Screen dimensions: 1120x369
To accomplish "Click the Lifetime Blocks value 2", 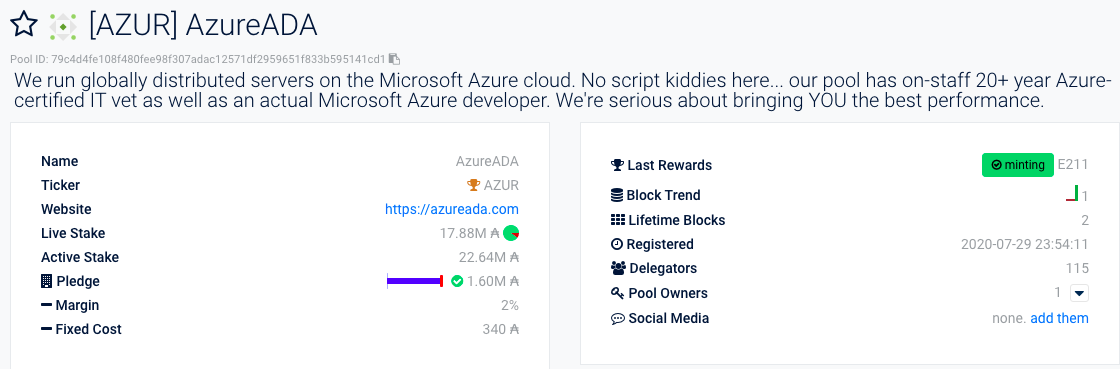I will click(1085, 220).
